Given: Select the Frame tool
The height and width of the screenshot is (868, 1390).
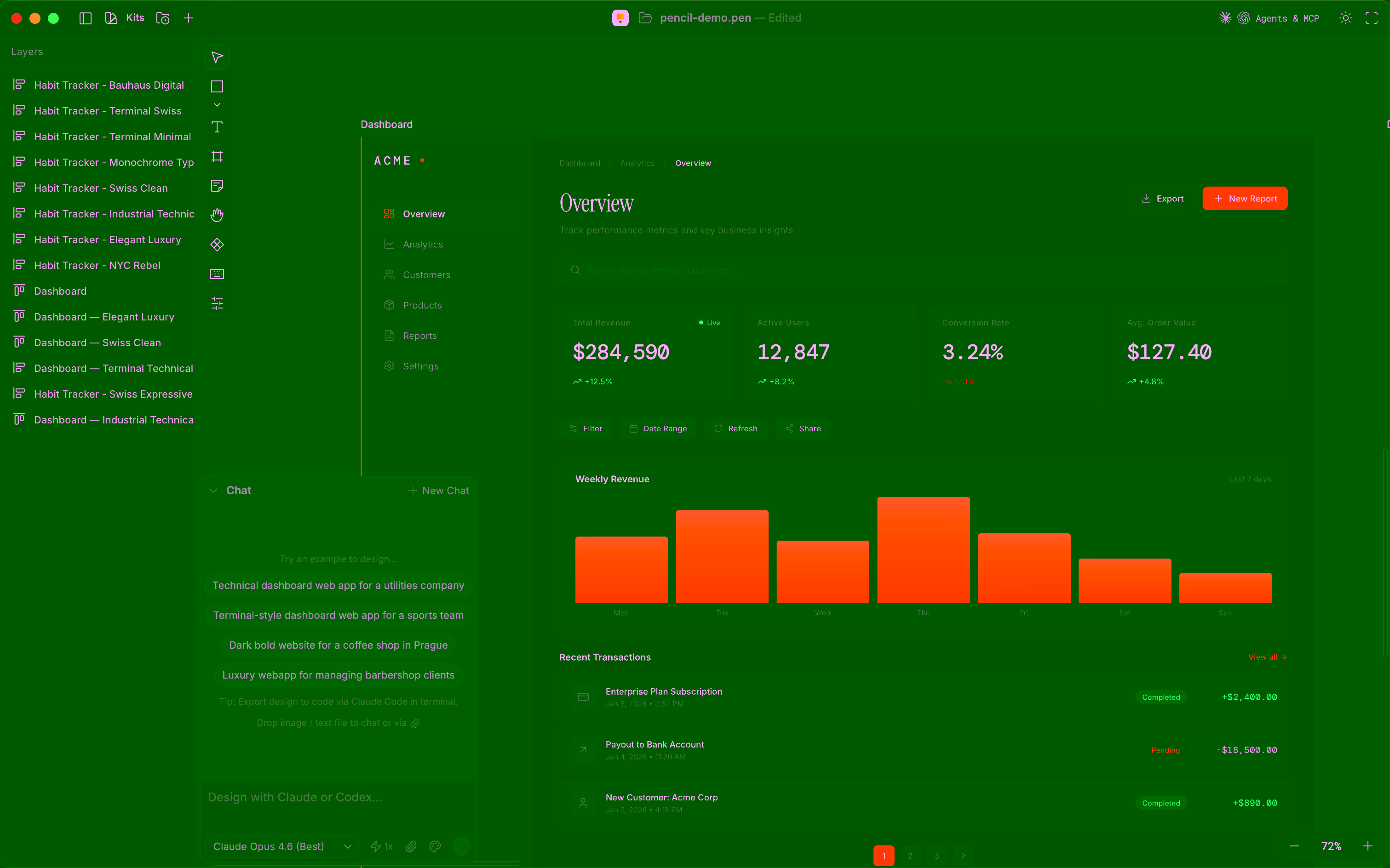Looking at the screenshot, I should 217,157.
